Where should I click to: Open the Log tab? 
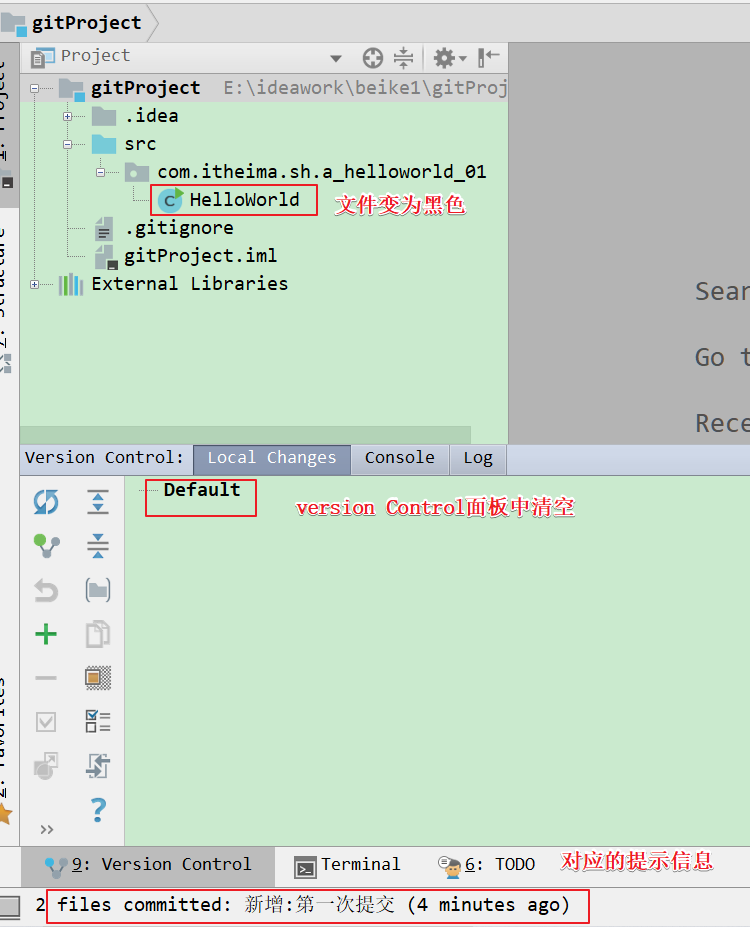pyautogui.click(x=478, y=458)
